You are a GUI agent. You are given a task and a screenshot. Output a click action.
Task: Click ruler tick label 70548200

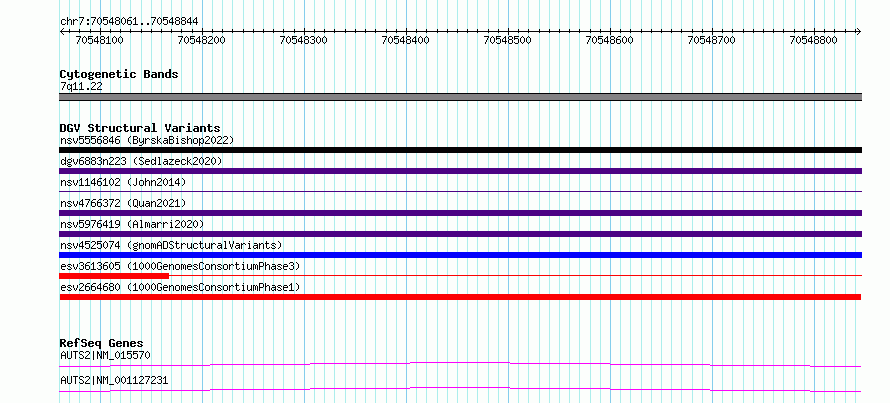(x=201, y=40)
